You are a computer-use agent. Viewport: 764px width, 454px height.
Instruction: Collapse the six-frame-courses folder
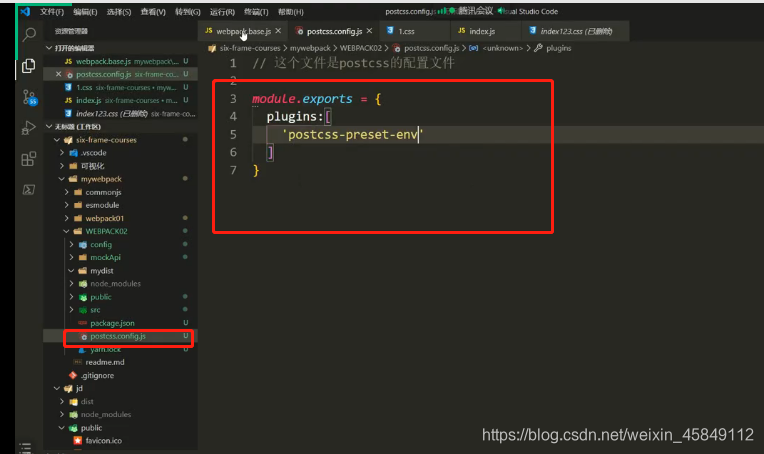click(x=57, y=140)
